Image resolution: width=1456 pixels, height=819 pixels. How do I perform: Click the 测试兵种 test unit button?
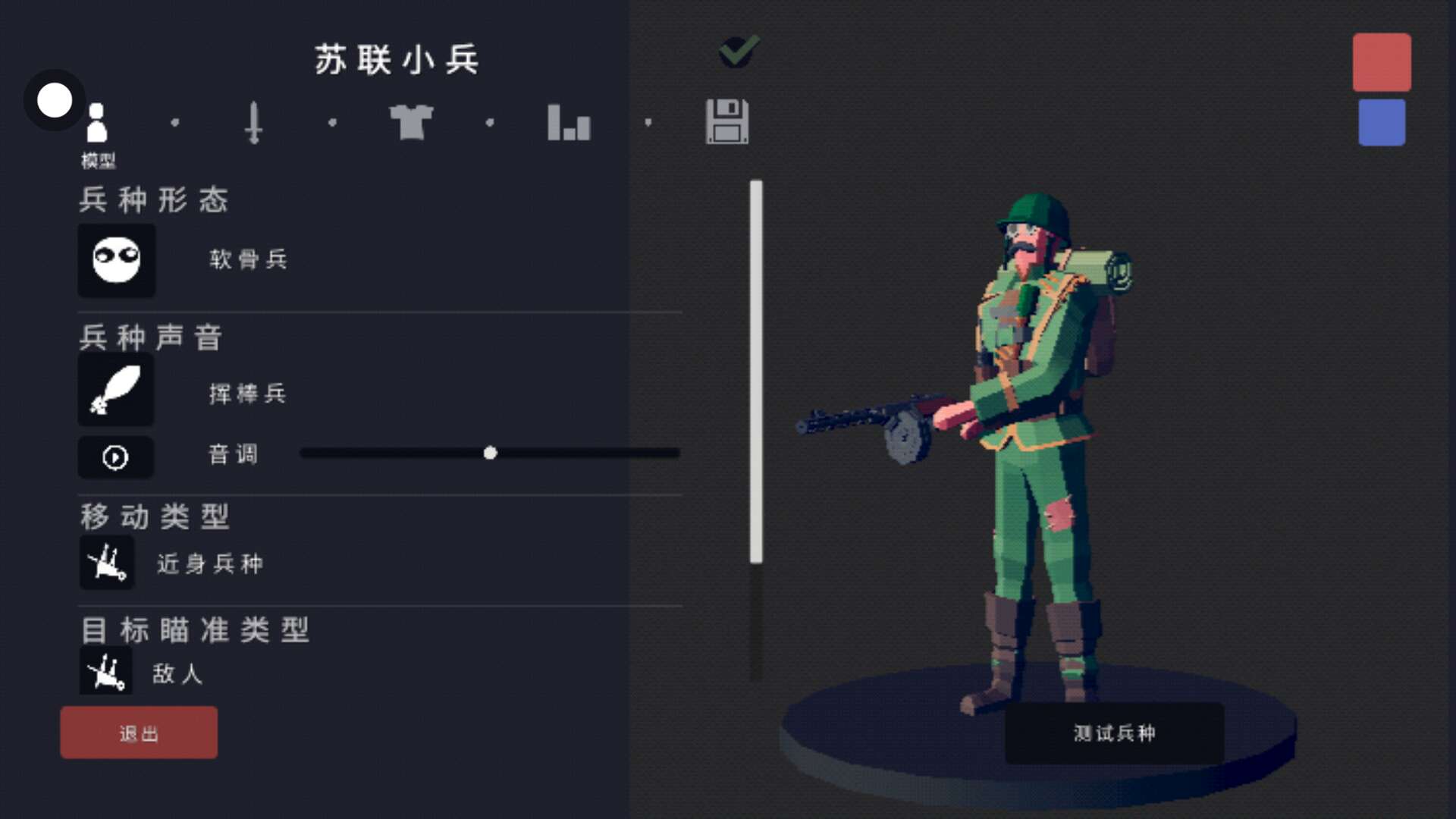point(1114,733)
